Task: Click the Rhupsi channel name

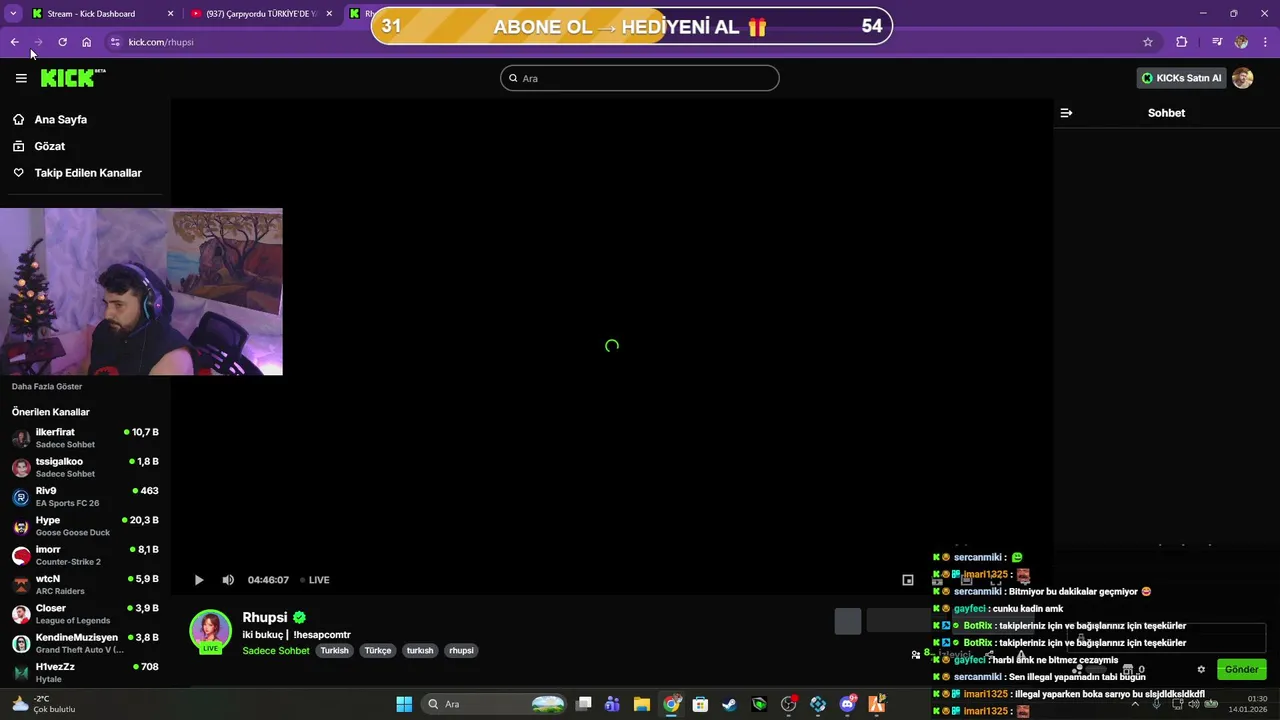Action: [265, 617]
